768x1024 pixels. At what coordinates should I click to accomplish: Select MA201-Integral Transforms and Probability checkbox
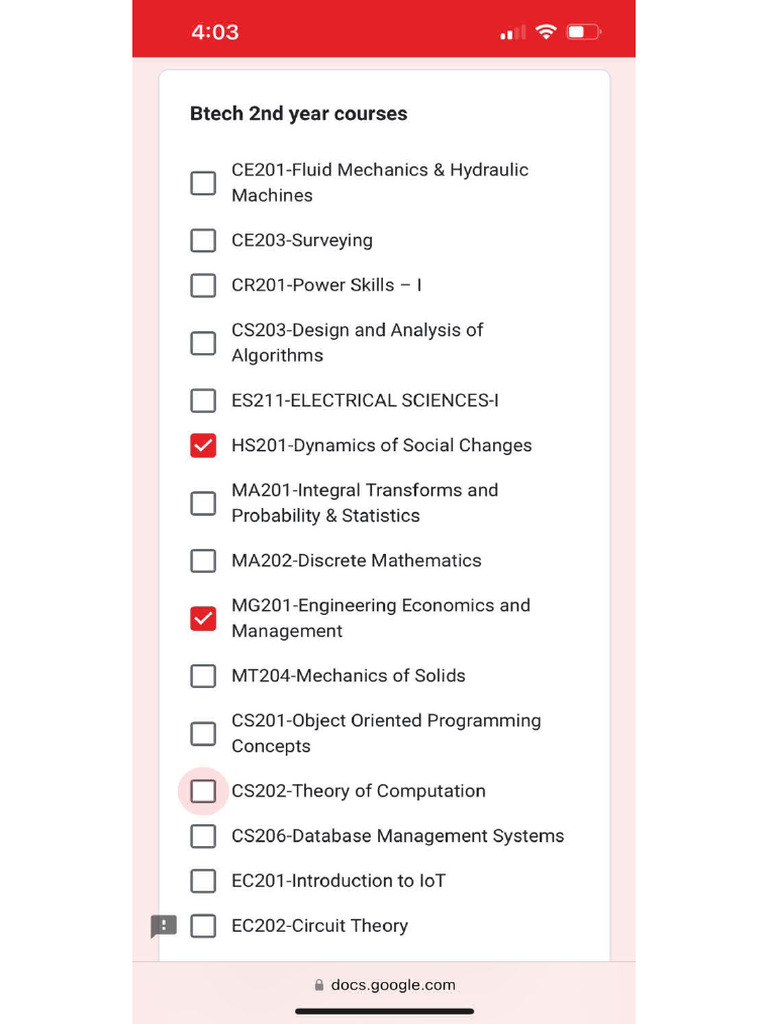203,503
